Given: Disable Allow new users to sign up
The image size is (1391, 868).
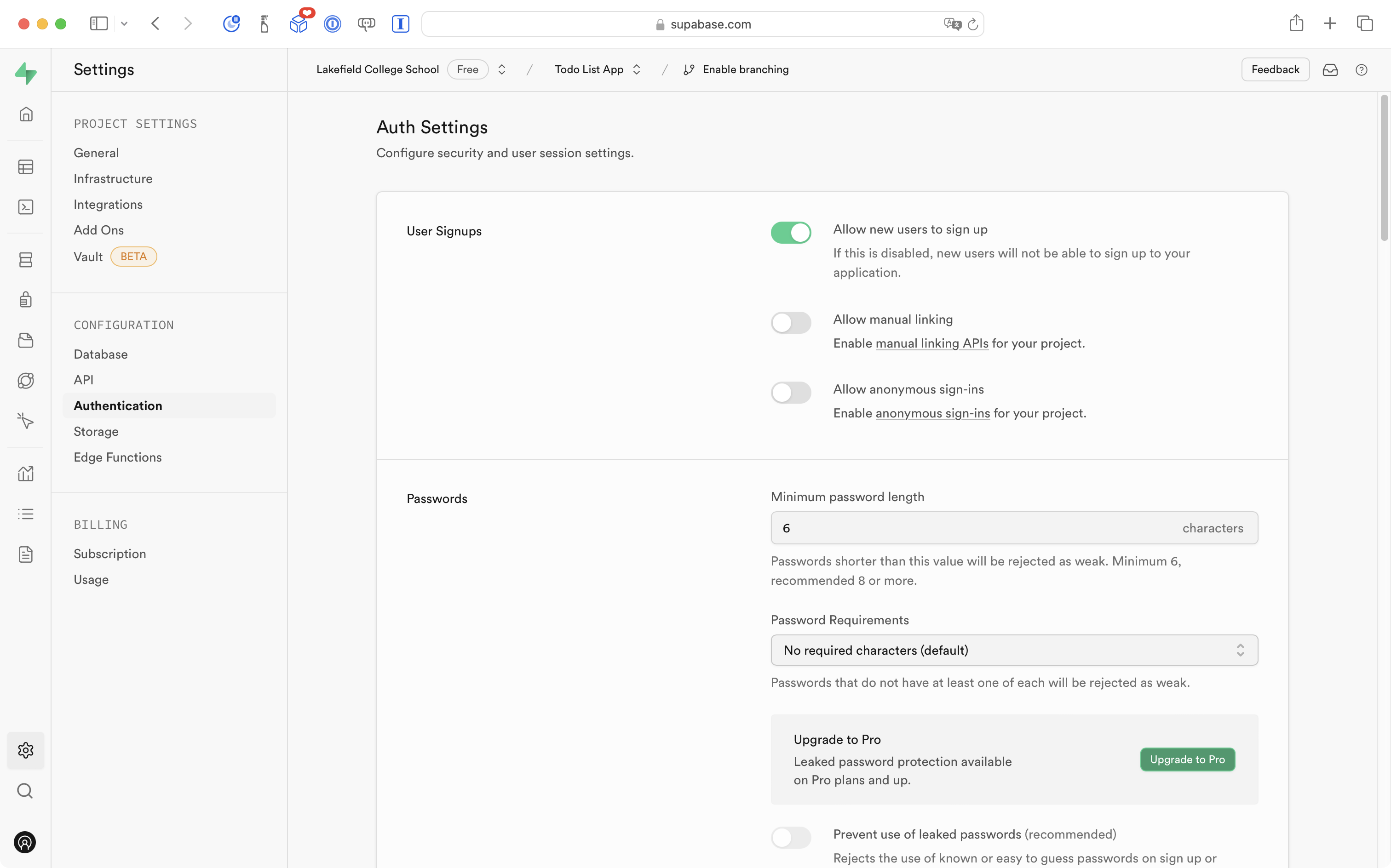Looking at the screenshot, I should [790, 233].
